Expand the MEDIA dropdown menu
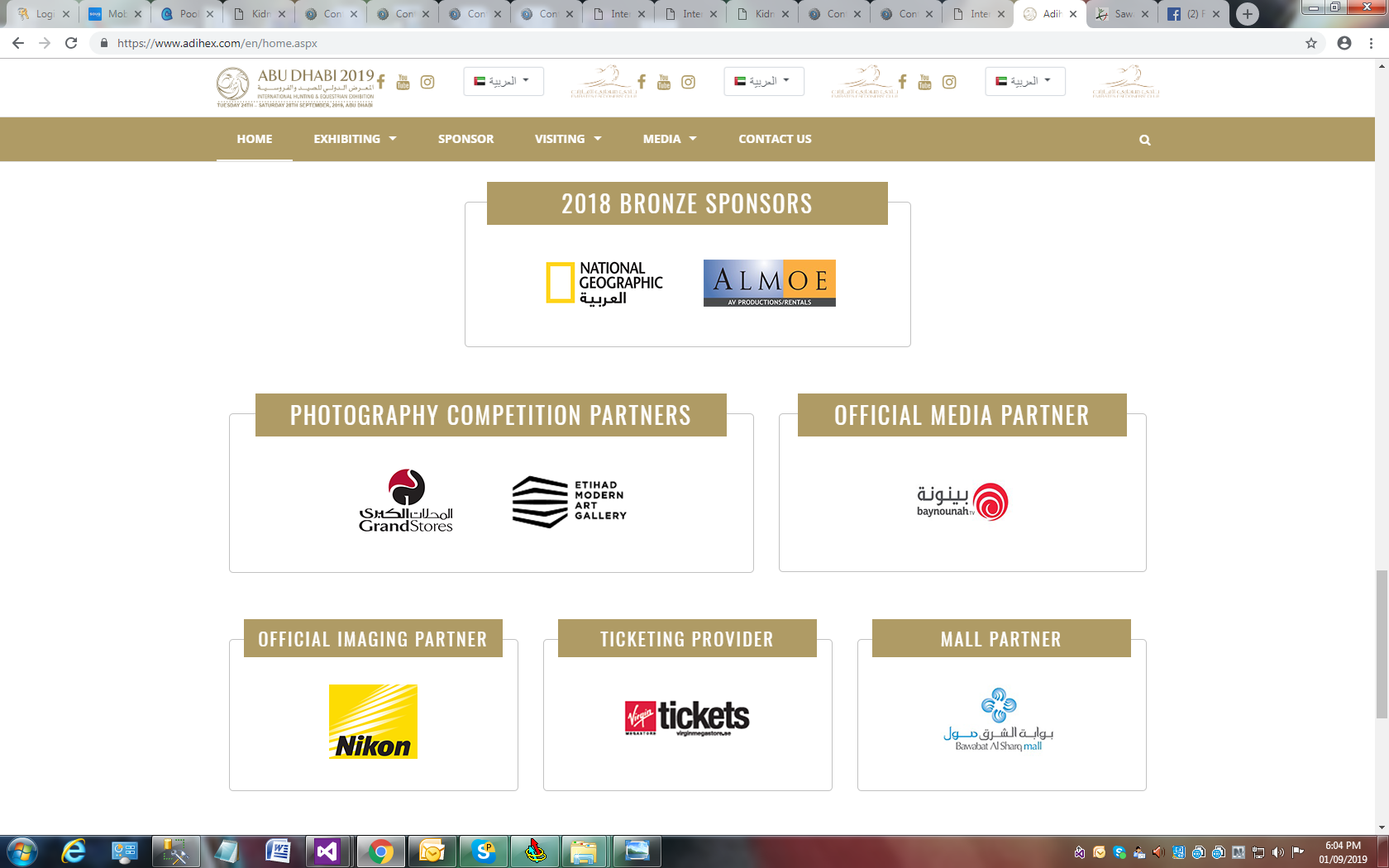This screenshot has height=868, width=1389. [670, 139]
